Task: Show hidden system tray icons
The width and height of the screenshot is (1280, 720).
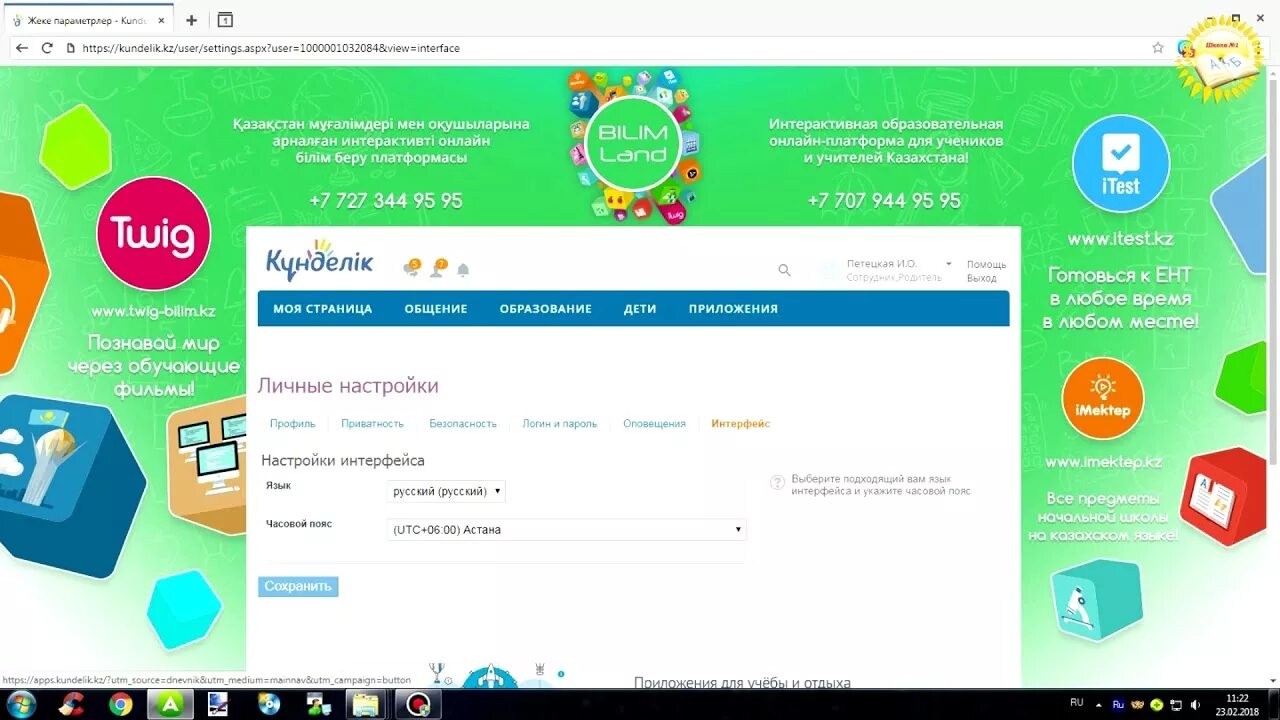Action: (1099, 705)
